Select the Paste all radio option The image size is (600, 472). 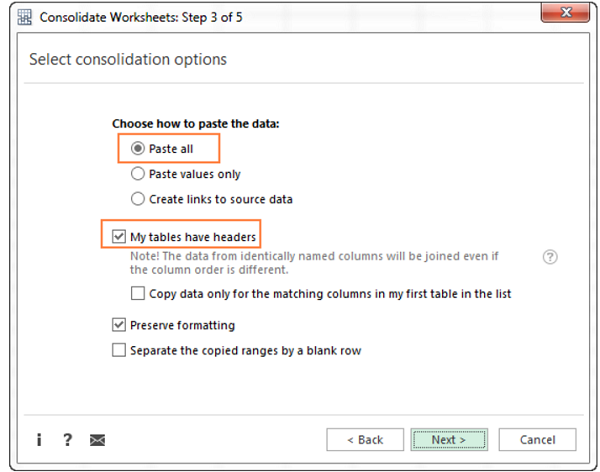click(x=138, y=149)
